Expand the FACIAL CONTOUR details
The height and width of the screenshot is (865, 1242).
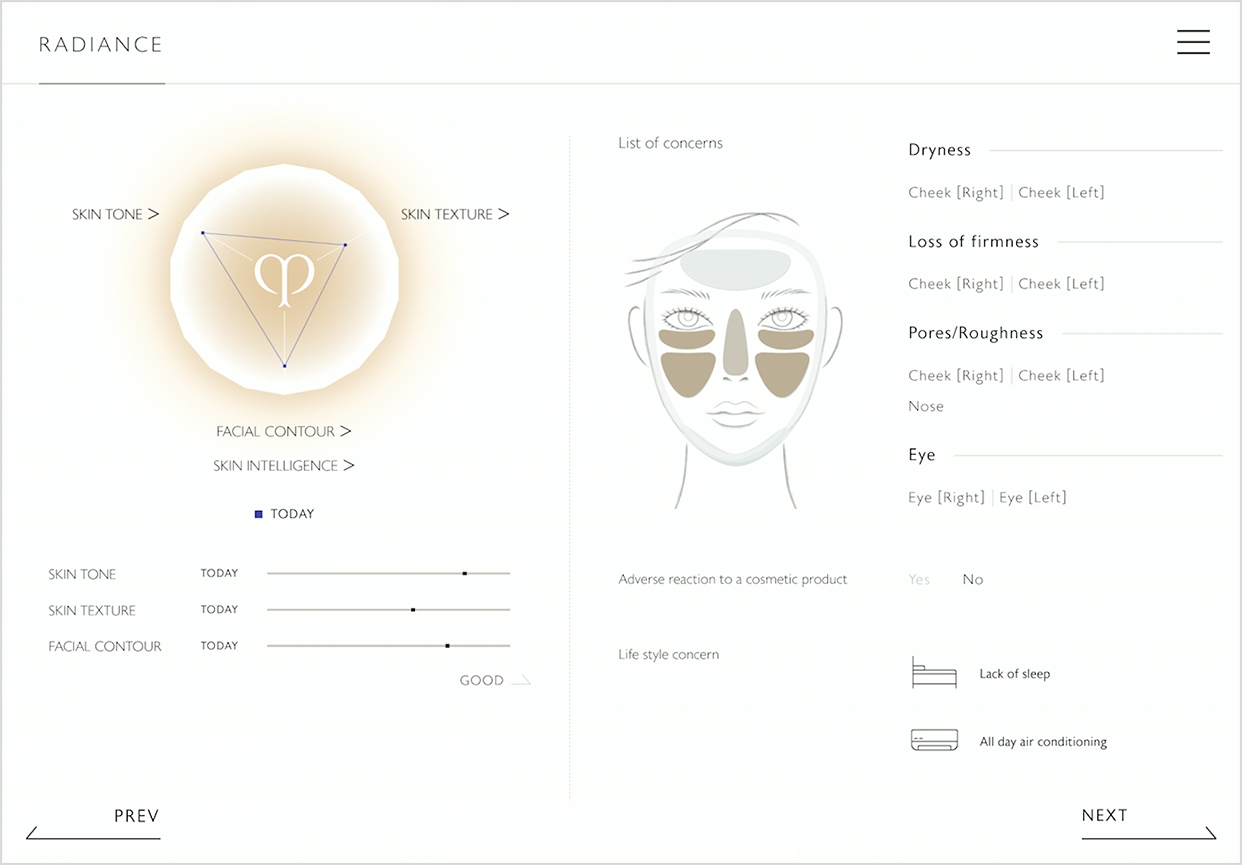point(284,431)
